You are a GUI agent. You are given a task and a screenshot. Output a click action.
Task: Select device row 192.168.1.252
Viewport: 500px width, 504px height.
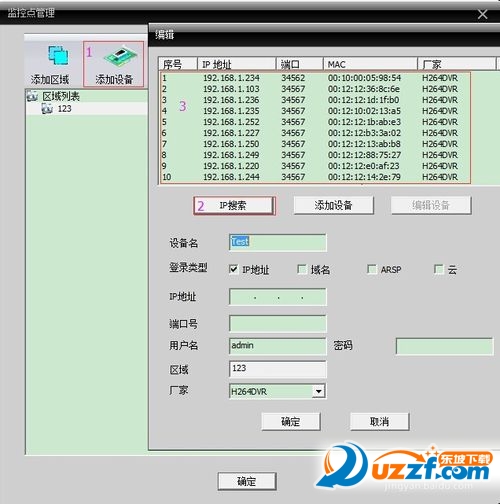(315, 122)
